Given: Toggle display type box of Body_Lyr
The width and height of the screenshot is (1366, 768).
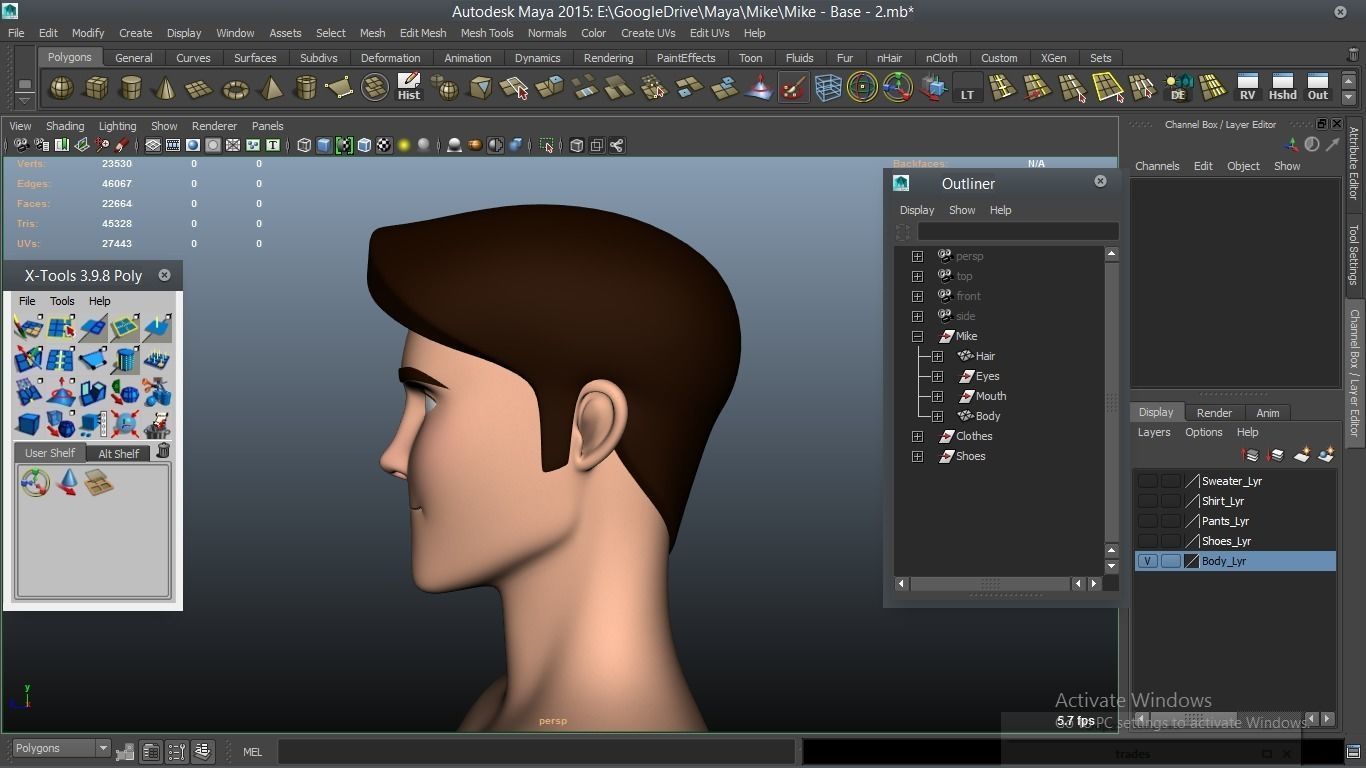Looking at the screenshot, I should coord(1170,561).
